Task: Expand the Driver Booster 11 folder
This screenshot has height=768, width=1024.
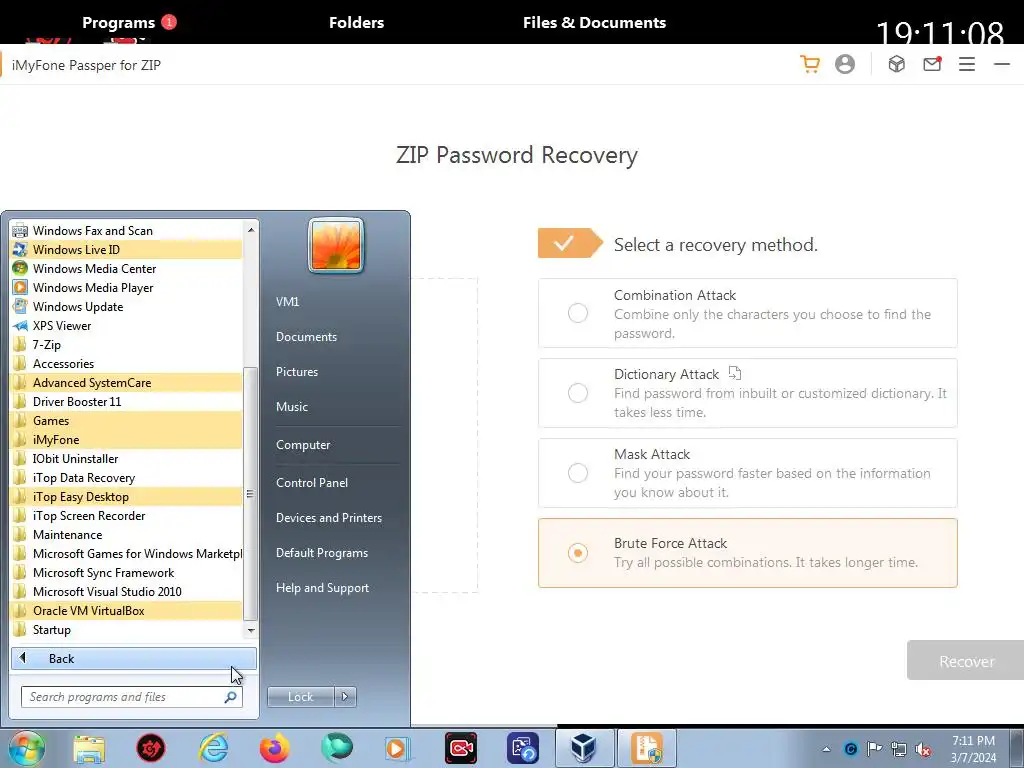Action: click(x=127, y=401)
